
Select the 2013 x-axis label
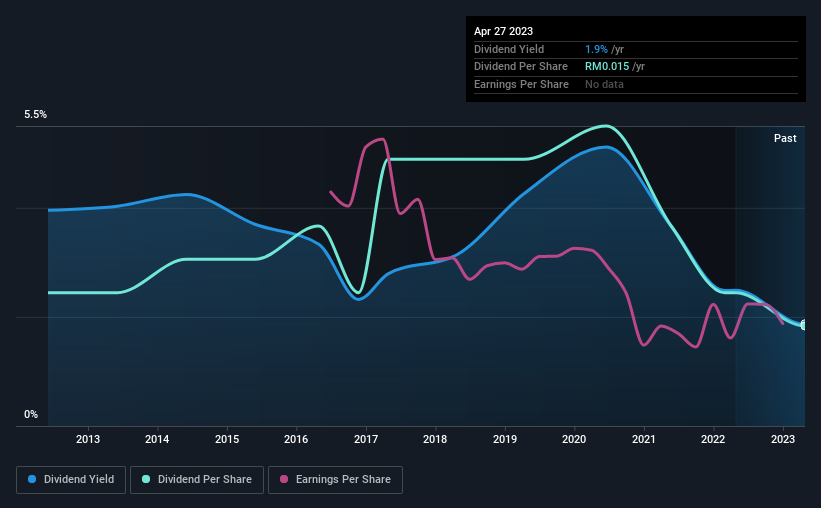pos(87,439)
